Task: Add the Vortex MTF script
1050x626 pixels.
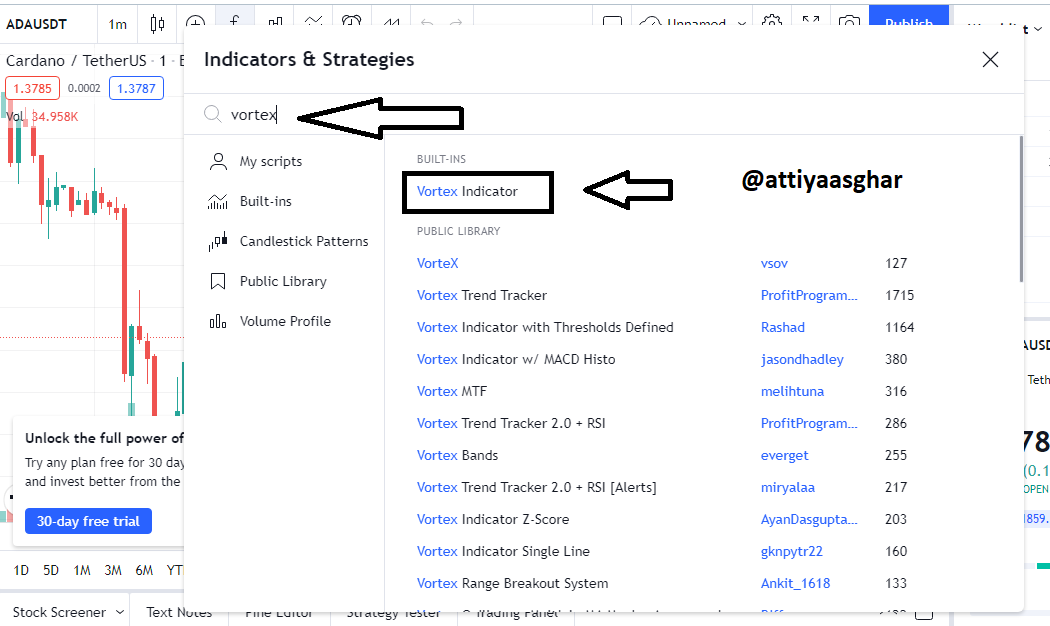Action: pos(452,392)
